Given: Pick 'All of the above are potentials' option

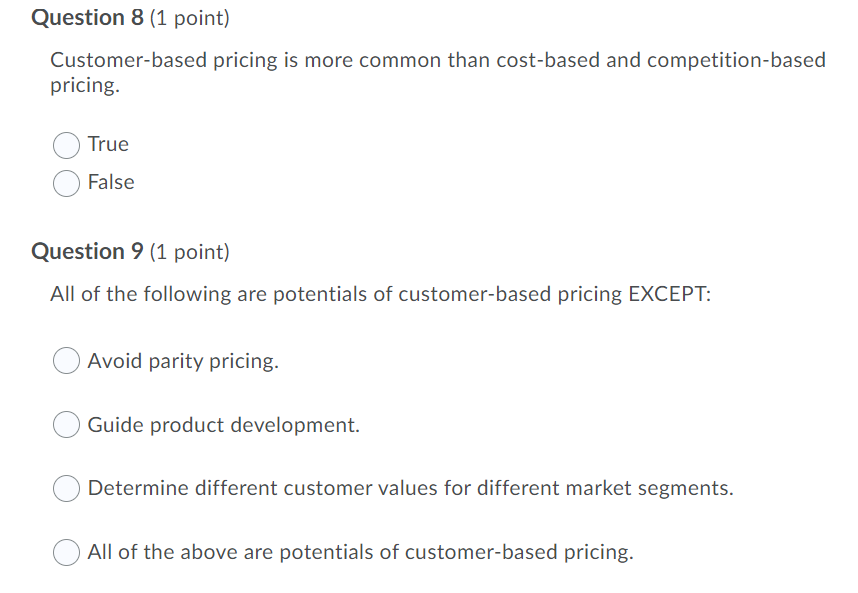Looking at the screenshot, I should (x=65, y=552).
